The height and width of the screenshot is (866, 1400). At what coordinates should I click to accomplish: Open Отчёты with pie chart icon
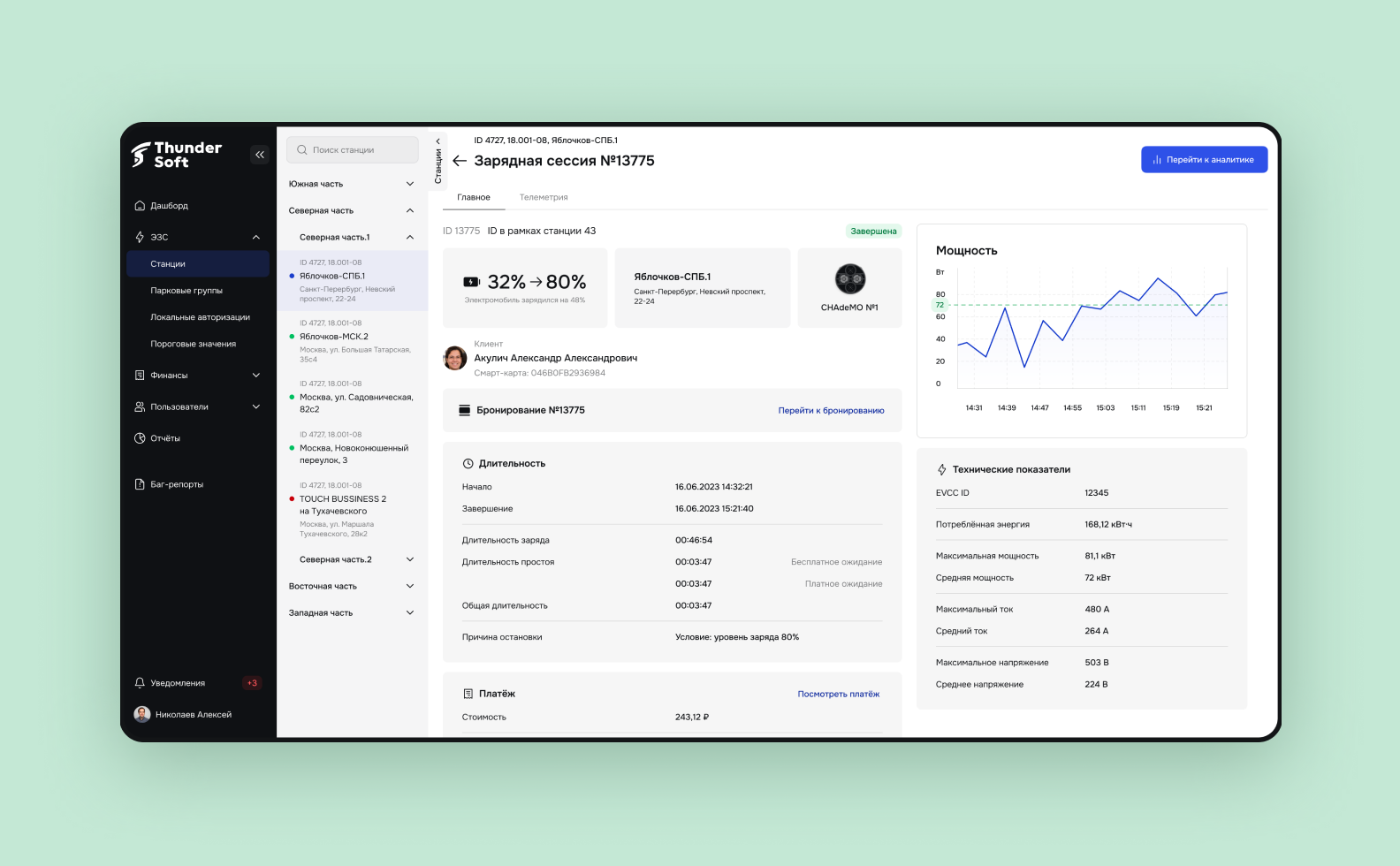tap(140, 438)
